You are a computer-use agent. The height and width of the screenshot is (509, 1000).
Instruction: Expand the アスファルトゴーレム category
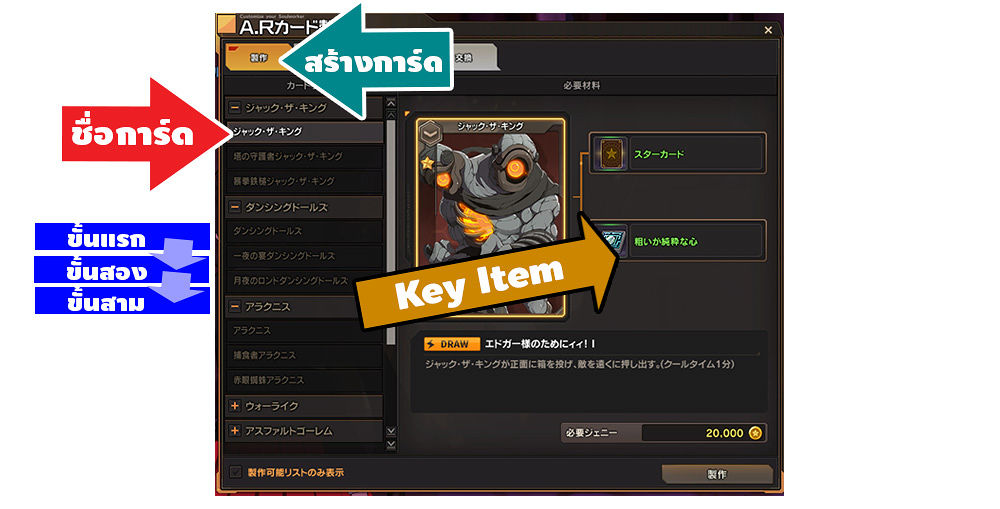235,431
